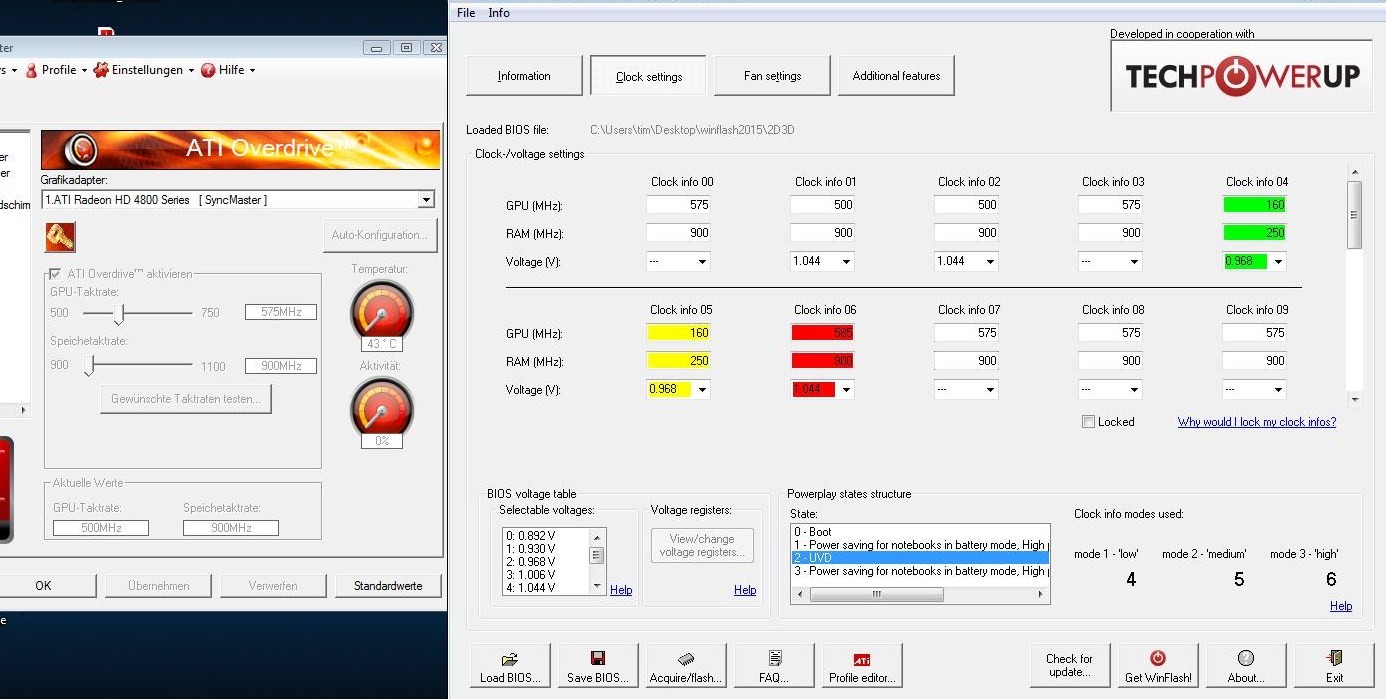
Task: Open the Info menu
Action: [499, 13]
